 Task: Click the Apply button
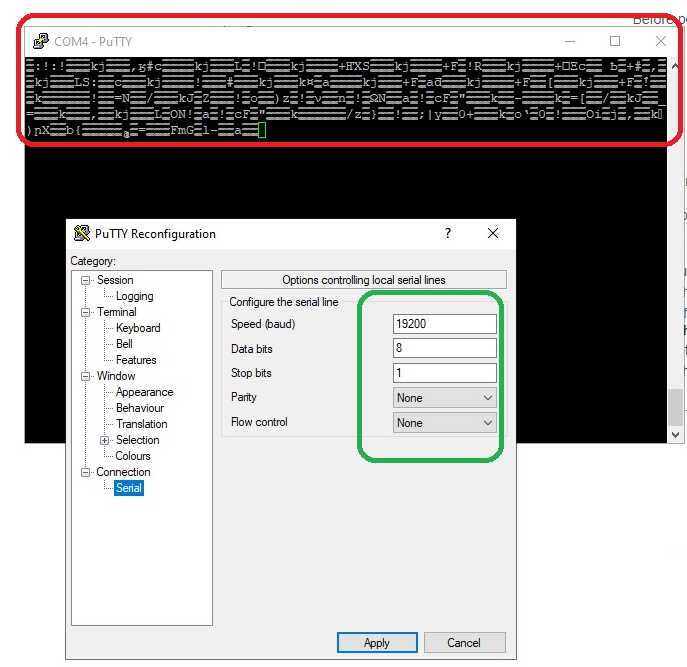pos(377,643)
